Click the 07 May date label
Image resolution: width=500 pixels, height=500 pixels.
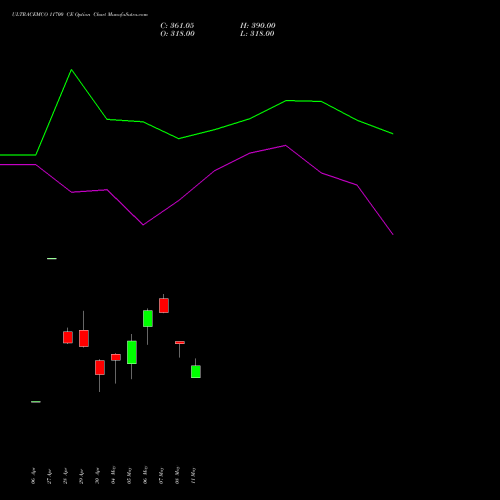(x=161, y=475)
